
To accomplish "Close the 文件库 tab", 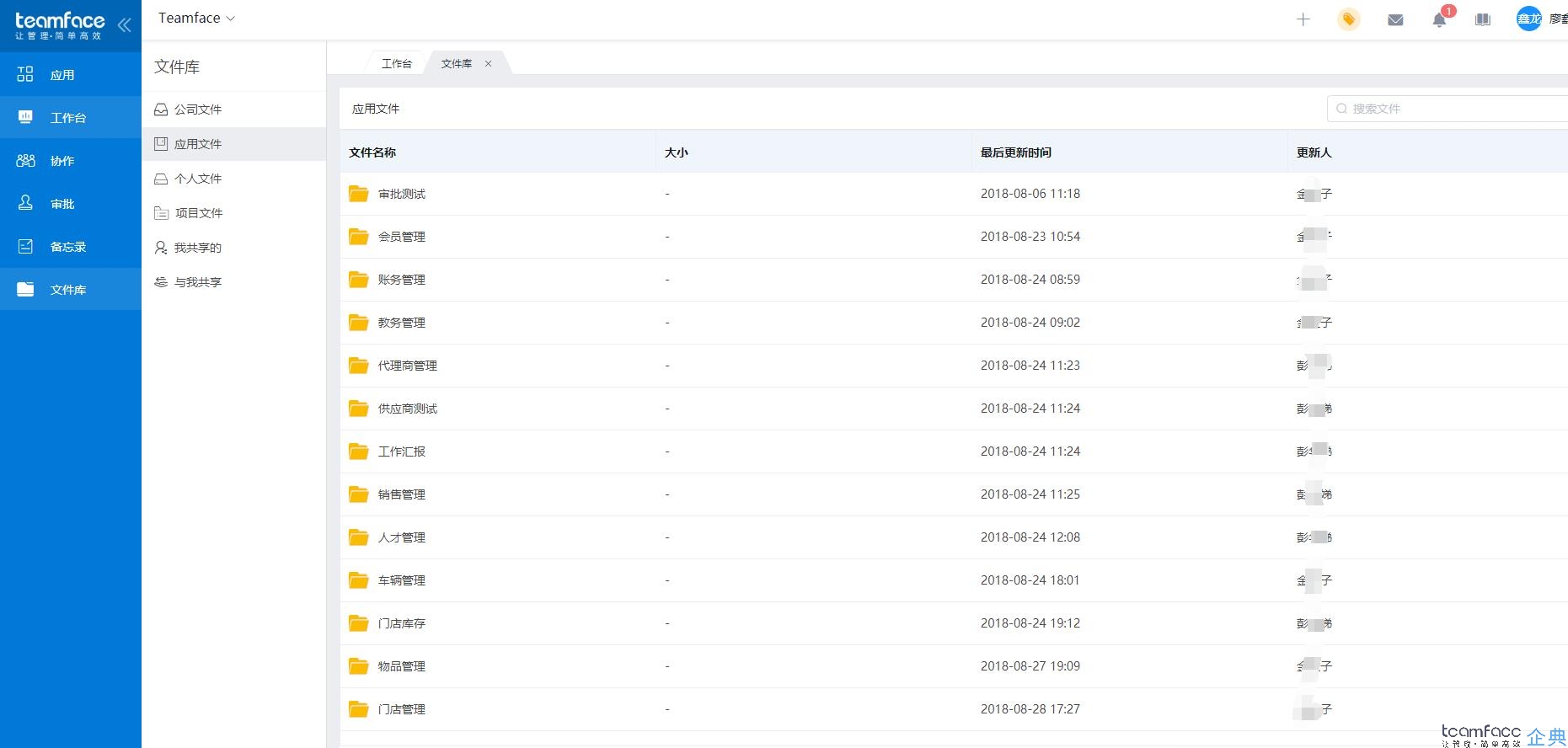I will click(x=488, y=63).
